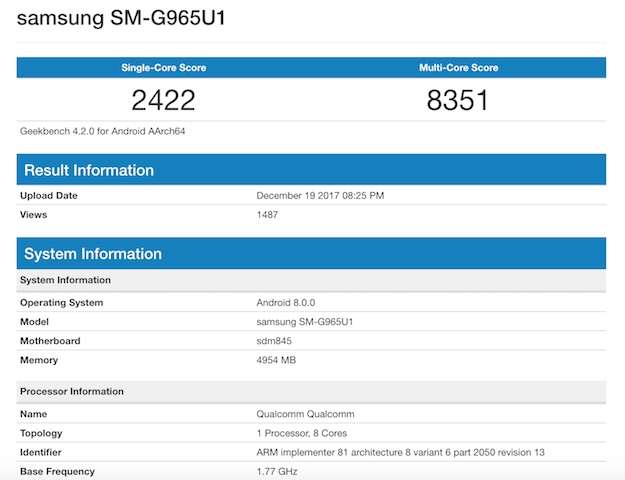Click the gray 'System Information' subheader row
Image resolution: width=625 pixels, height=480 pixels.
(311, 280)
